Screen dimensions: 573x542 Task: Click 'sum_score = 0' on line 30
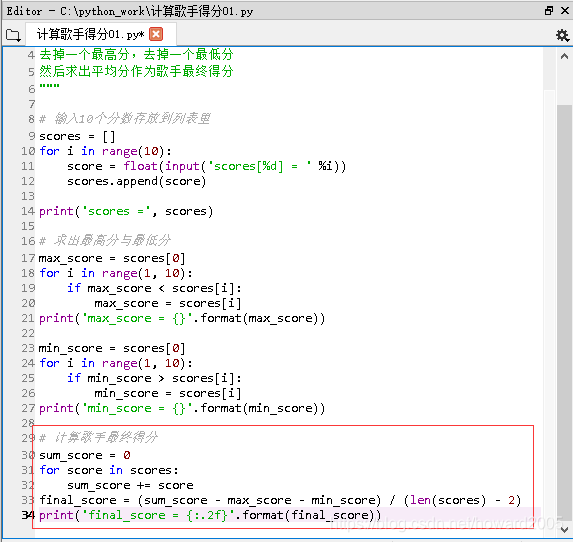(85, 455)
